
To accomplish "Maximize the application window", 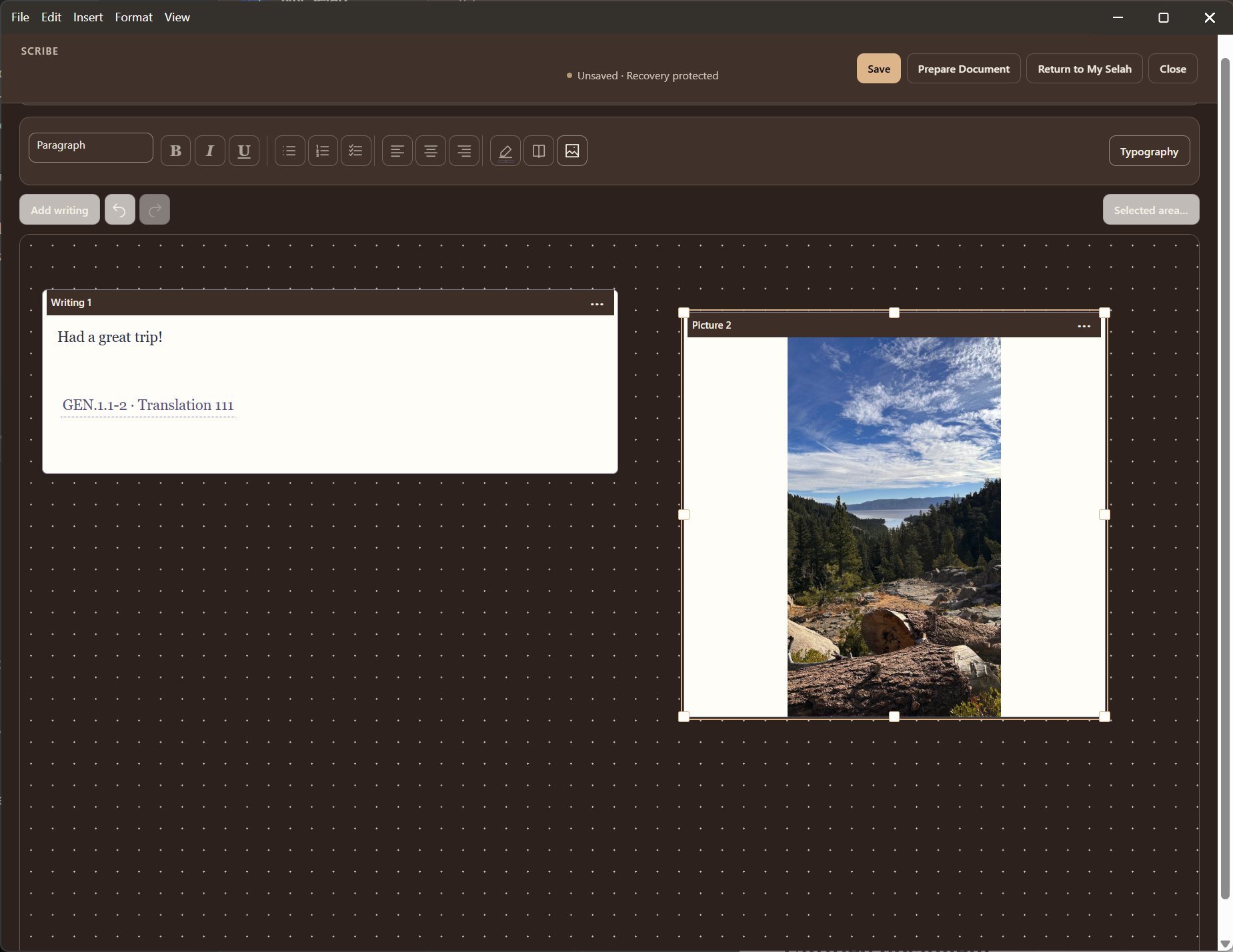I will coord(1164,17).
